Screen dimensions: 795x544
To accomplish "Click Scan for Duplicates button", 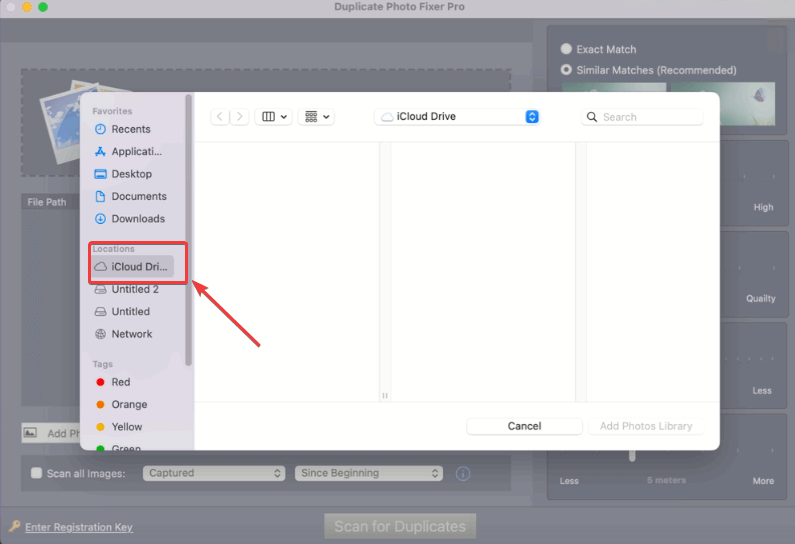I will click(400, 526).
